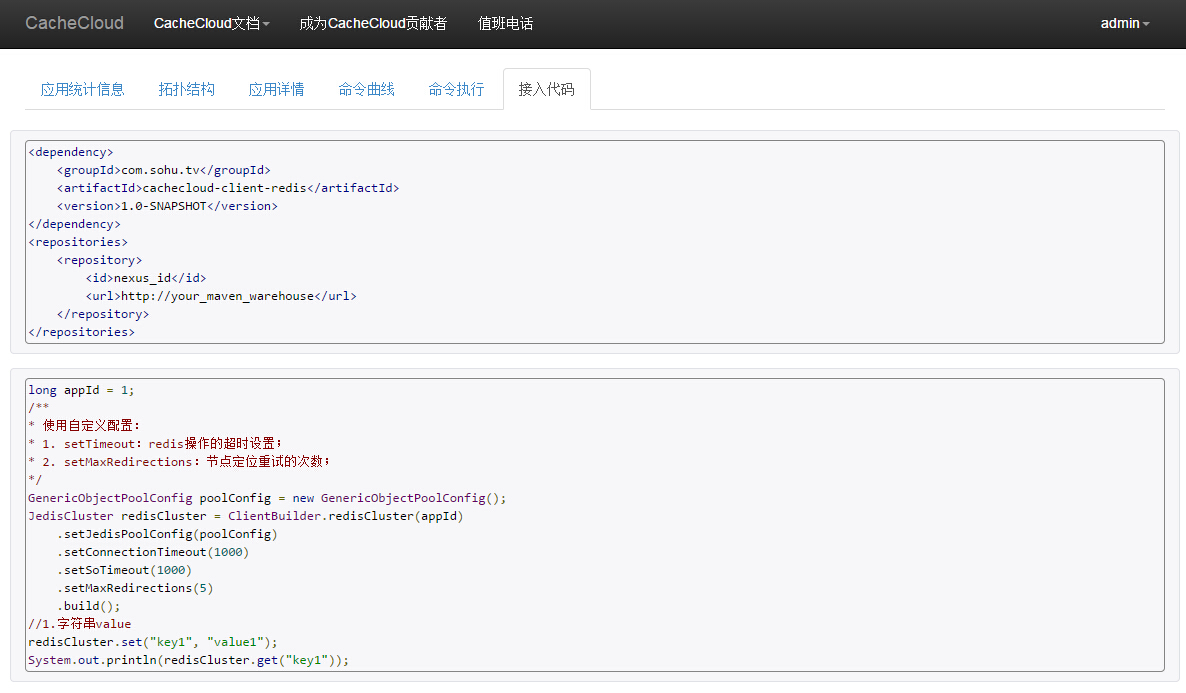Screen dimensions: 1186x693
Task: Click the setMaxRedirections comment line
Action: coord(179,462)
